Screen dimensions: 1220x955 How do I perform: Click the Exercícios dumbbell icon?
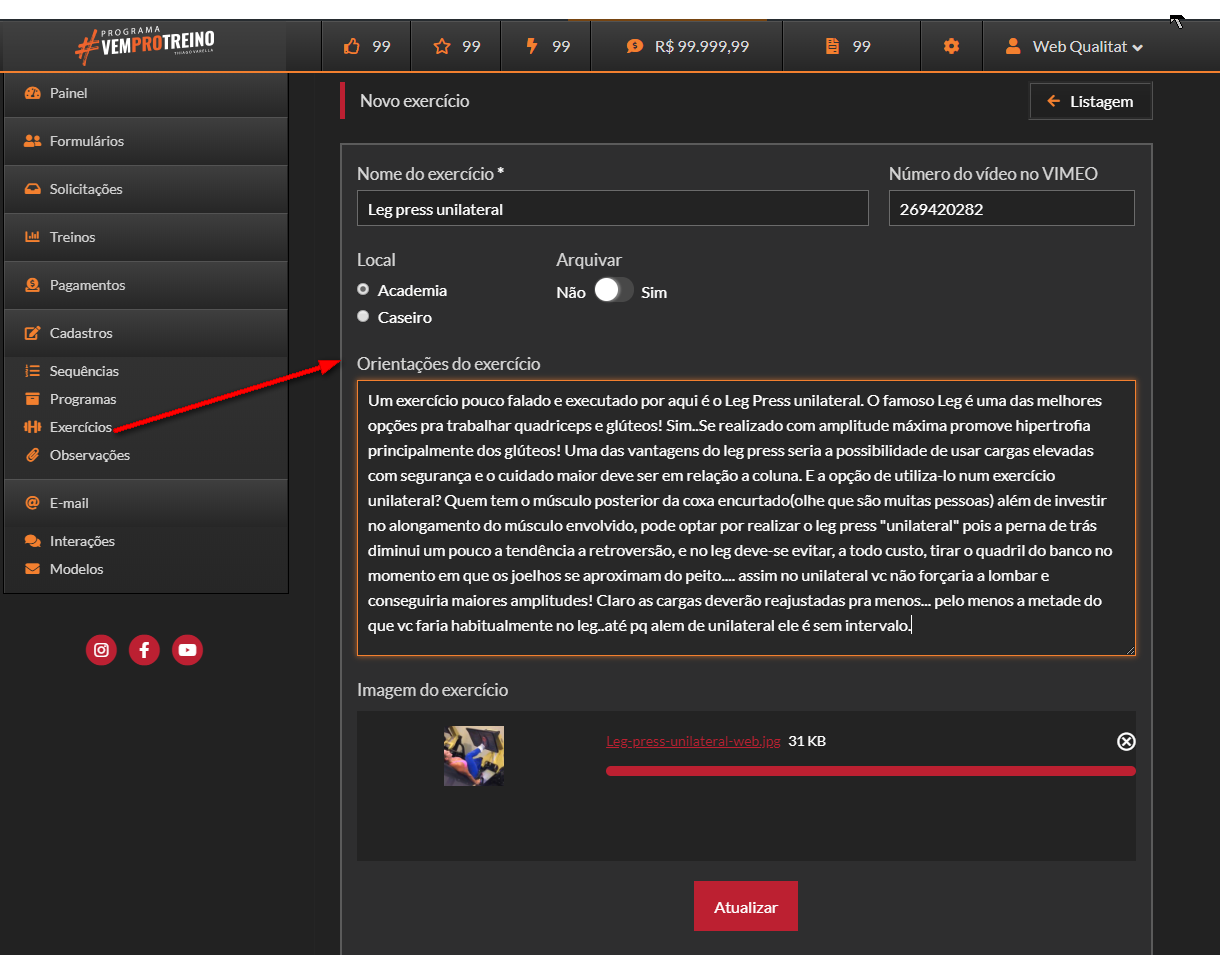click(x=32, y=427)
